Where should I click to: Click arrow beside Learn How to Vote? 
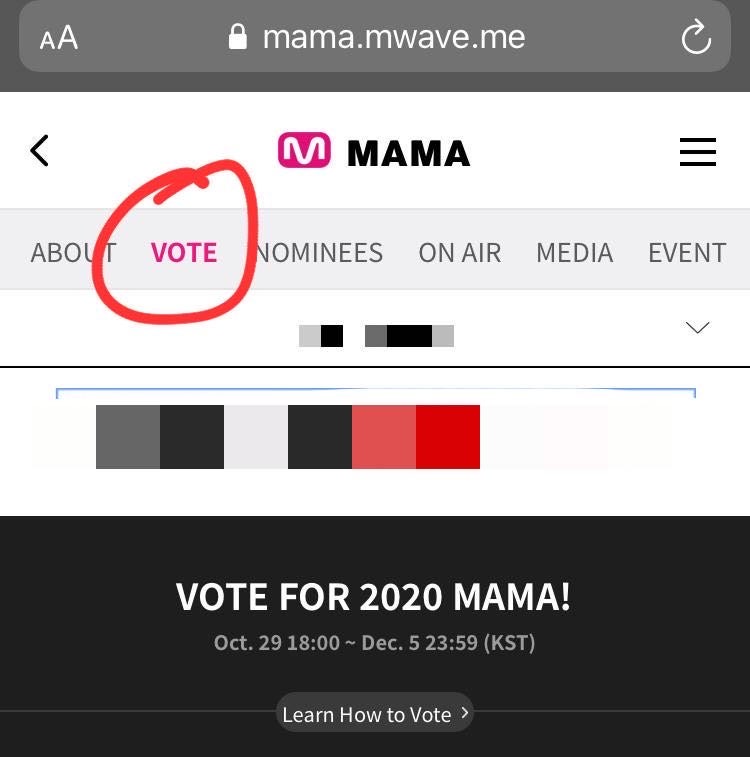click(463, 714)
